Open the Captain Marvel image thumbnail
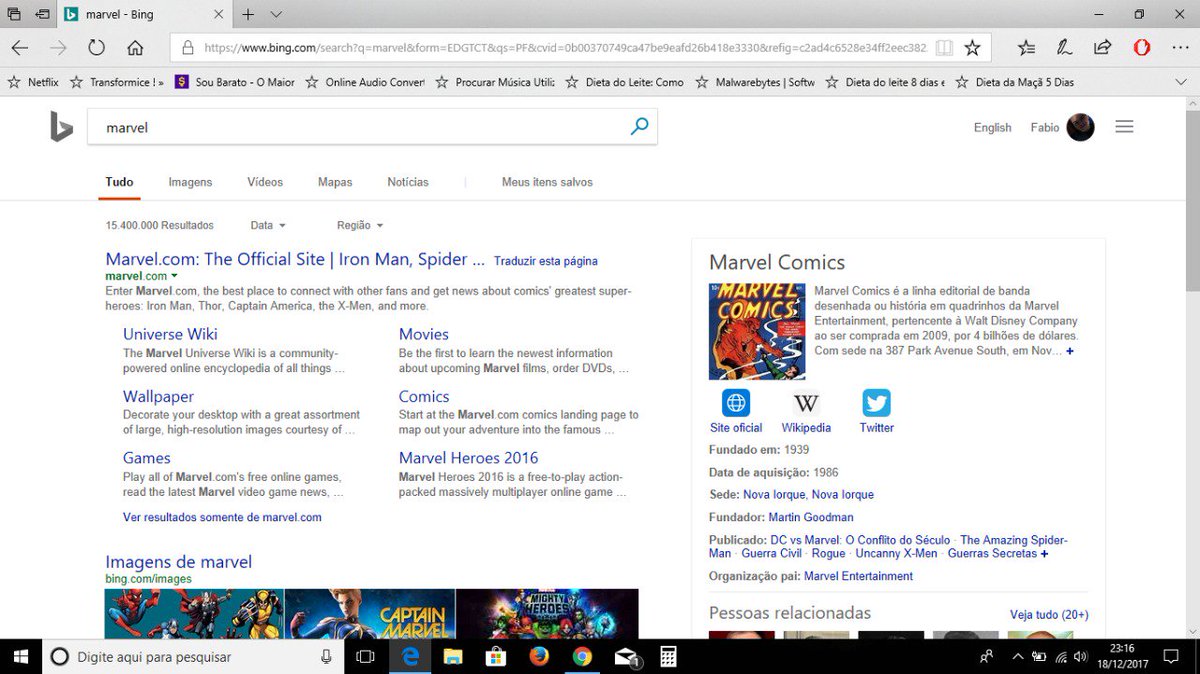1200x674 pixels. [370, 614]
